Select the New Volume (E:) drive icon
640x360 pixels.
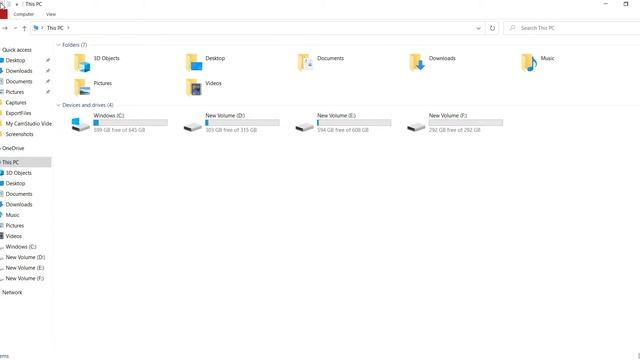click(304, 127)
